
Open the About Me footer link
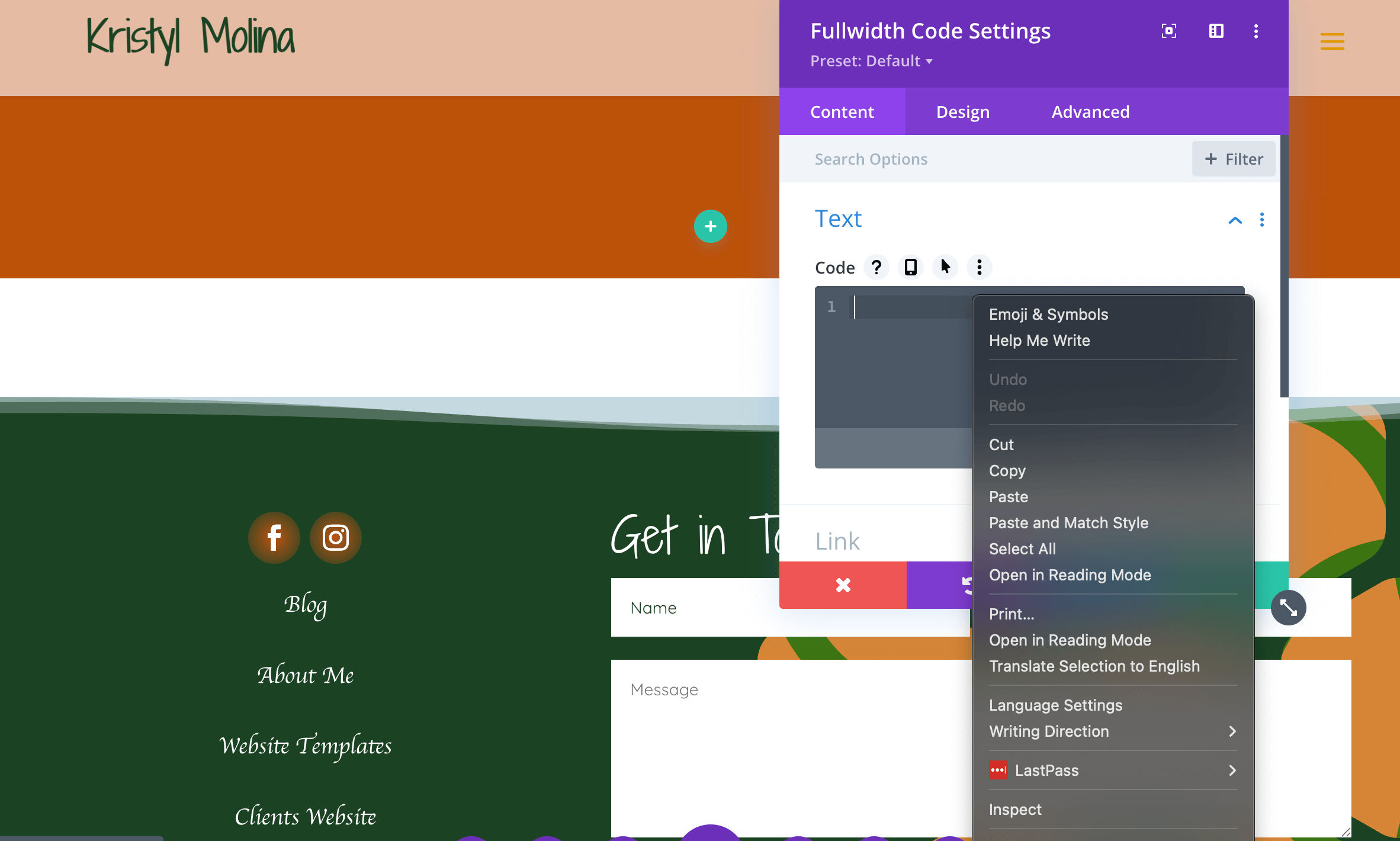(x=306, y=675)
